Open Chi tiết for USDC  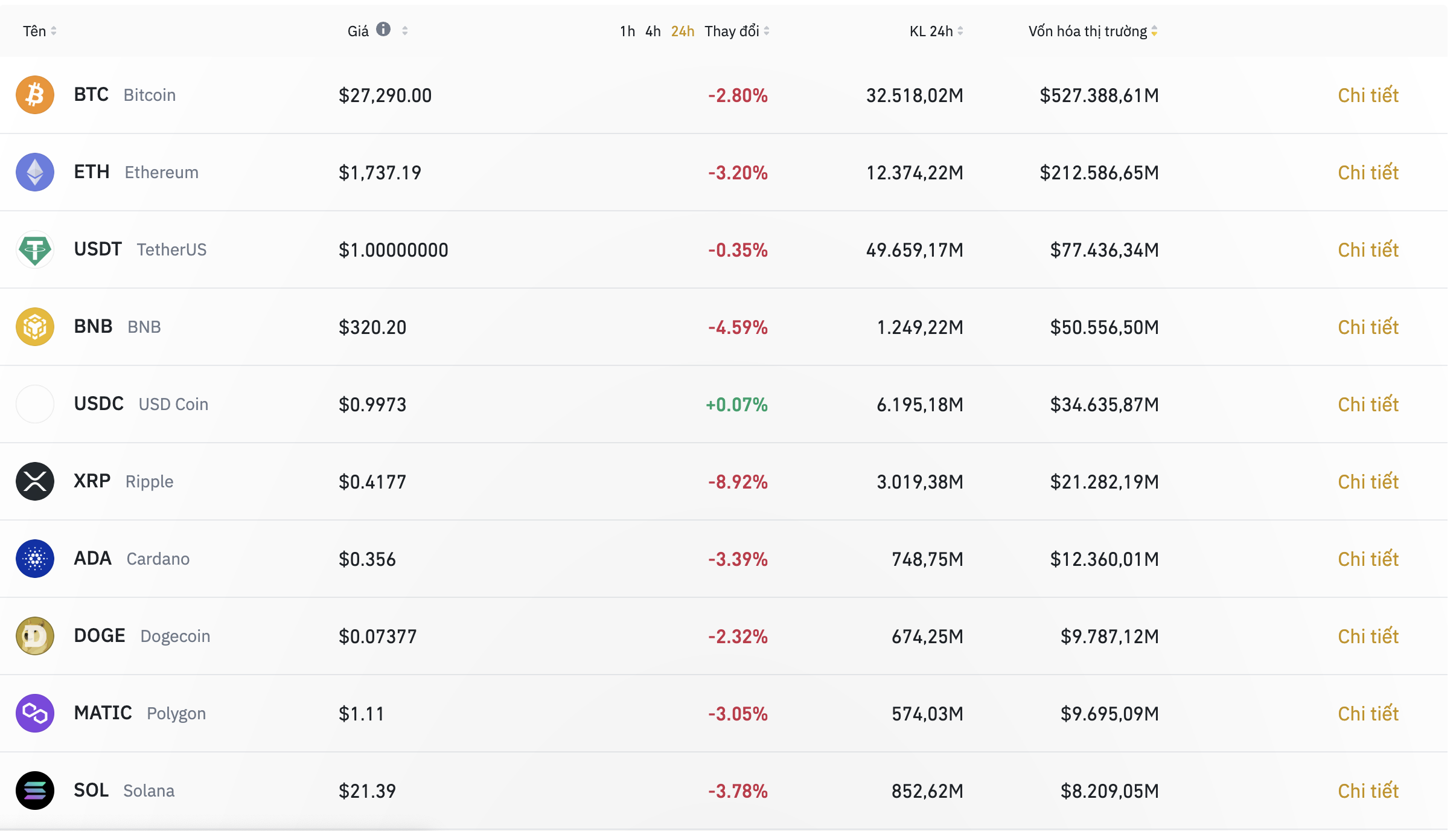1368,404
